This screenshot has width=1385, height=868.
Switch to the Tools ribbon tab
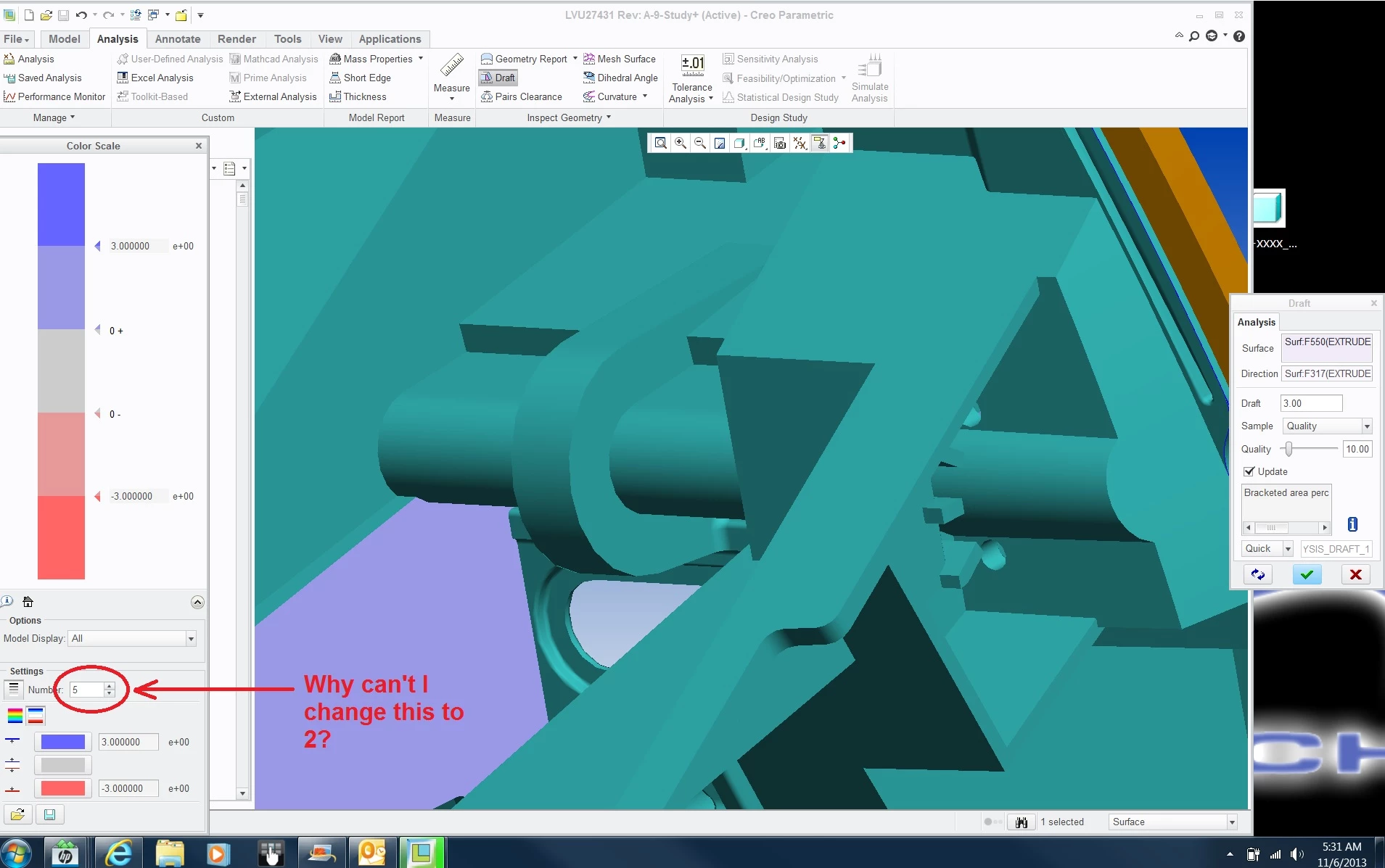(287, 38)
